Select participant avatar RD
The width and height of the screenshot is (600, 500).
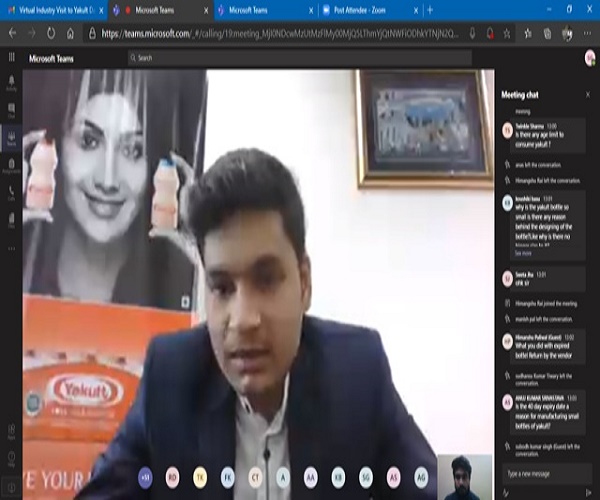pos(173,477)
